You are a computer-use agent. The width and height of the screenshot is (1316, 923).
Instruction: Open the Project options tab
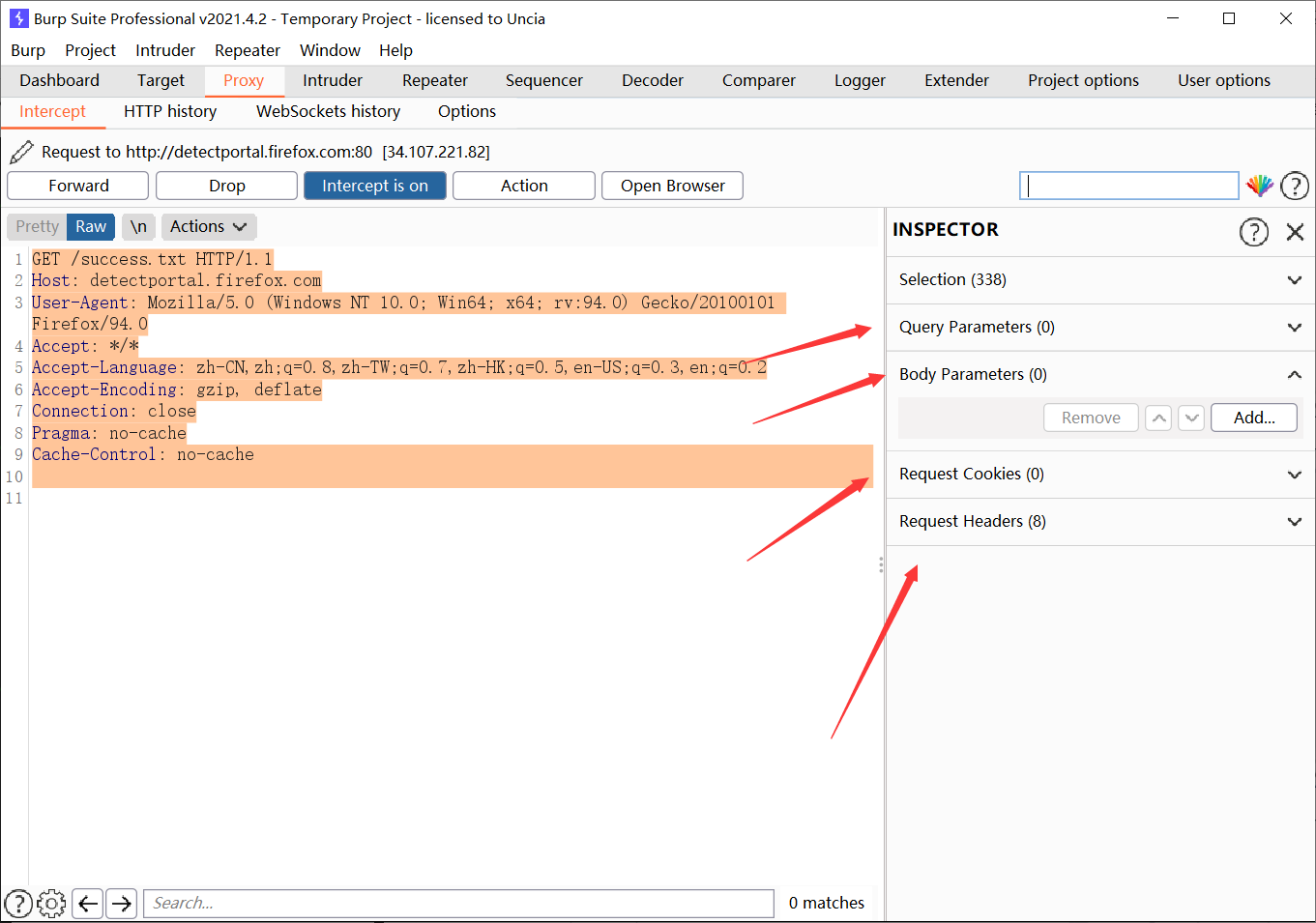click(x=1083, y=80)
